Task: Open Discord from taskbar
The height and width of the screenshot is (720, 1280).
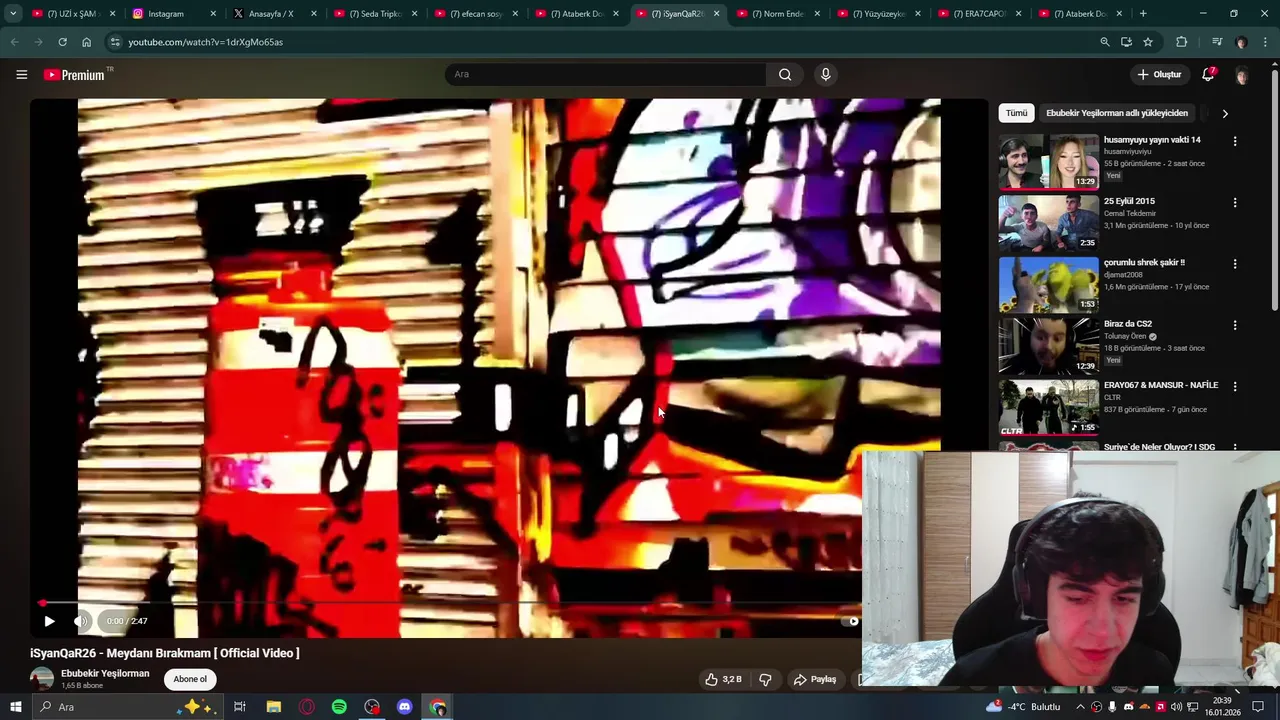Action: click(x=405, y=707)
